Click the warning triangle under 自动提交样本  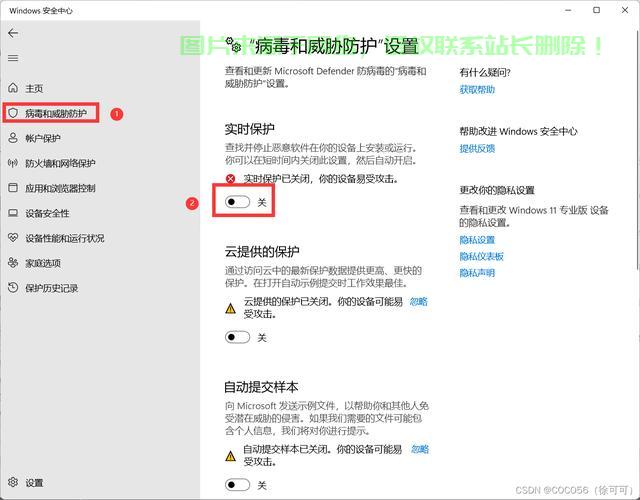pos(231,456)
